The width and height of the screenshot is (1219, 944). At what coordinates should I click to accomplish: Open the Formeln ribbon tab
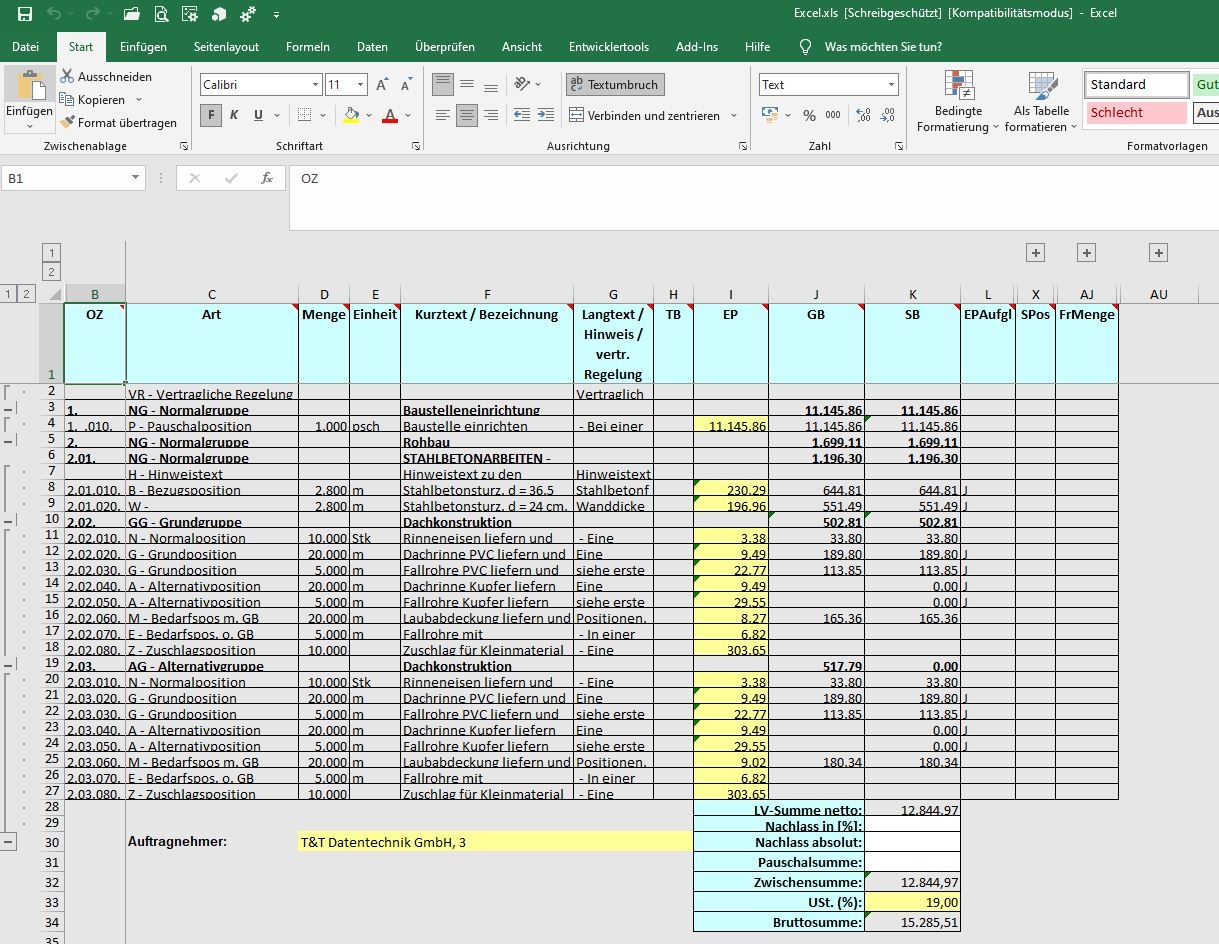[307, 47]
